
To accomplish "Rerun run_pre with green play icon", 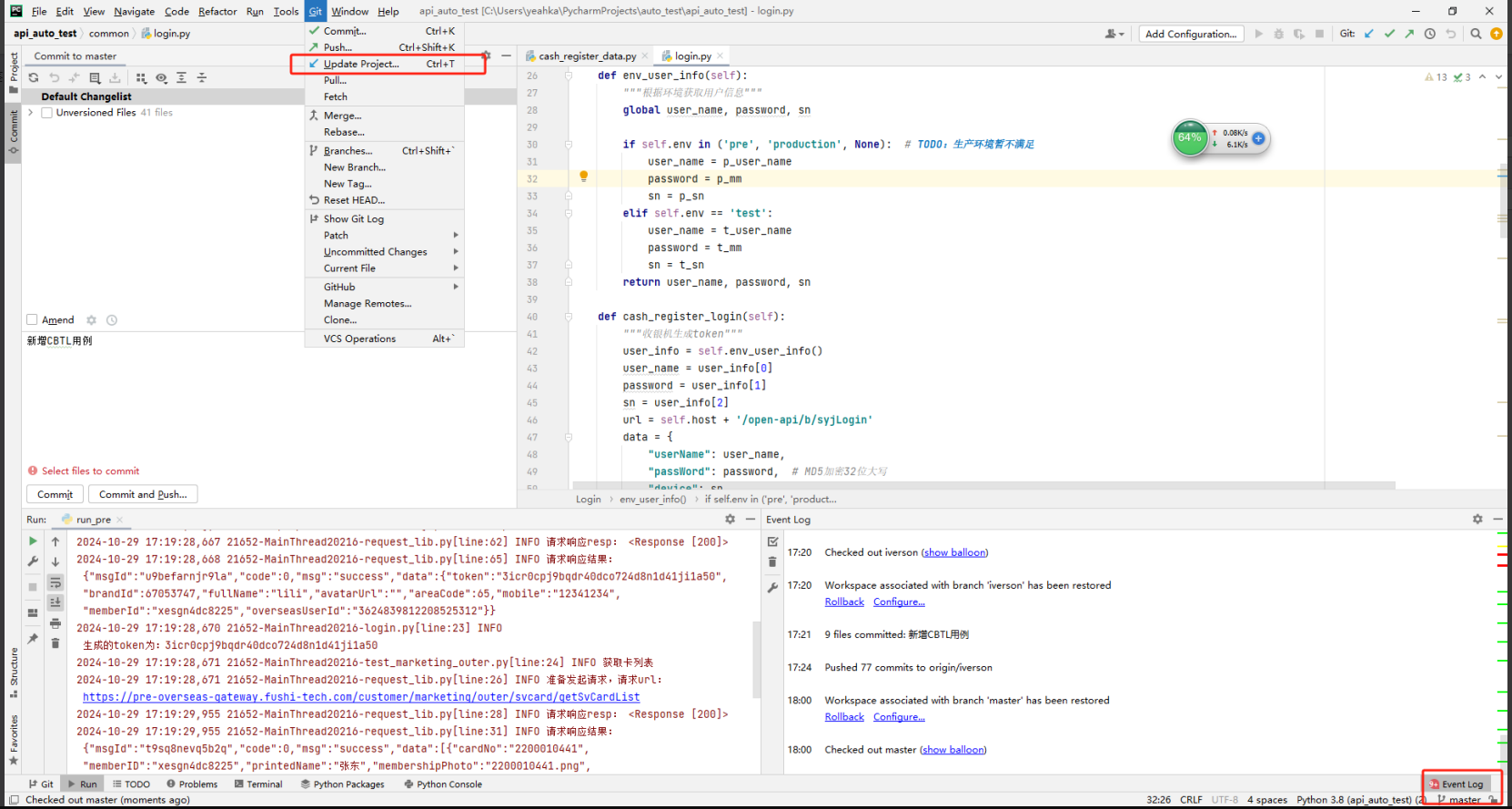I will point(34,541).
